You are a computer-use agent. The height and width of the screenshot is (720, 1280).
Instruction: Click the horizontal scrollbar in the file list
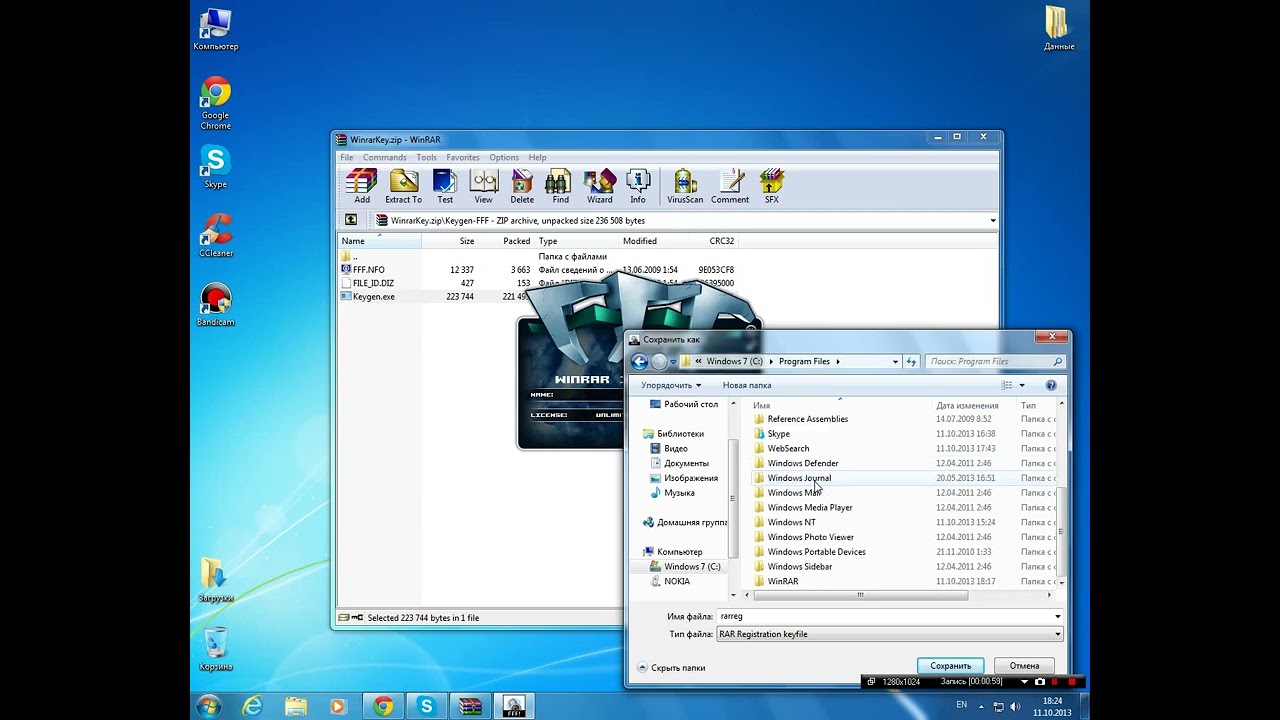860,595
